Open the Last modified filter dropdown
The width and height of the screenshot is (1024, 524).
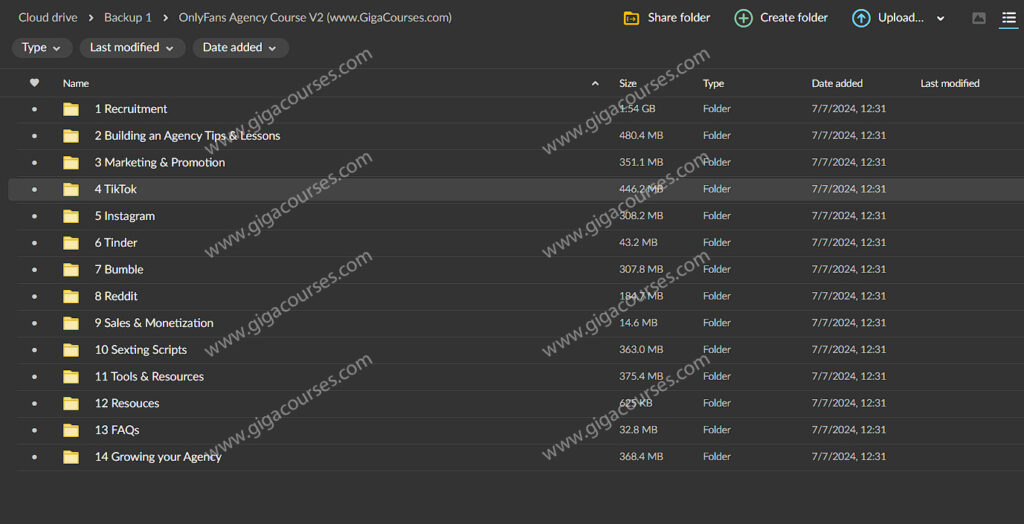coord(131,48)
